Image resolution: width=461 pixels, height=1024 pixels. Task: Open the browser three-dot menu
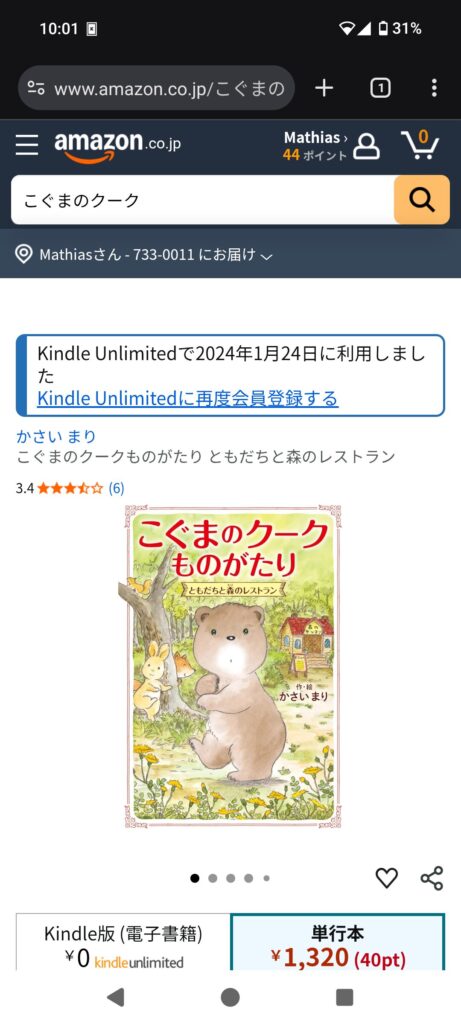(x=434, y=88)
